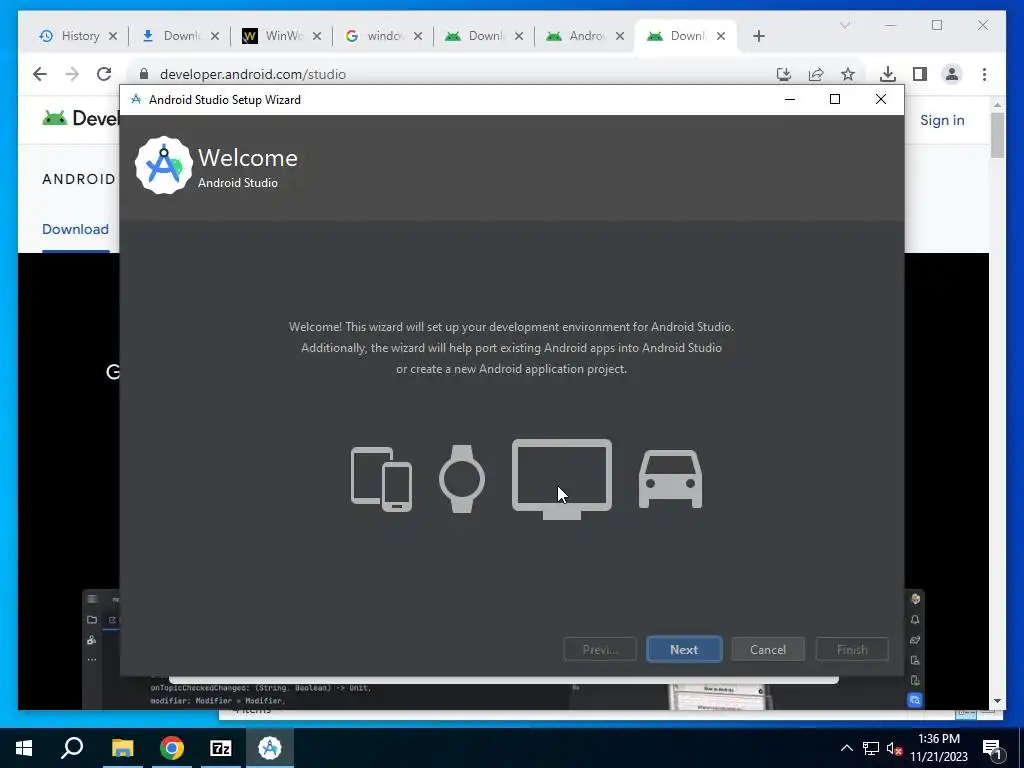The image size is (1024, 768).
Task: Toggle the Chrome side panel
Action: (x=920, y=74)
